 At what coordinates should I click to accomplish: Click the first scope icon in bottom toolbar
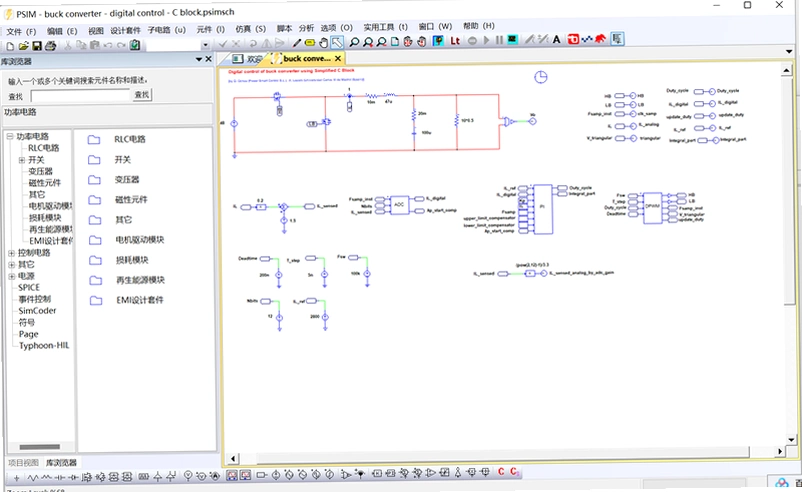tap(232, 476)
